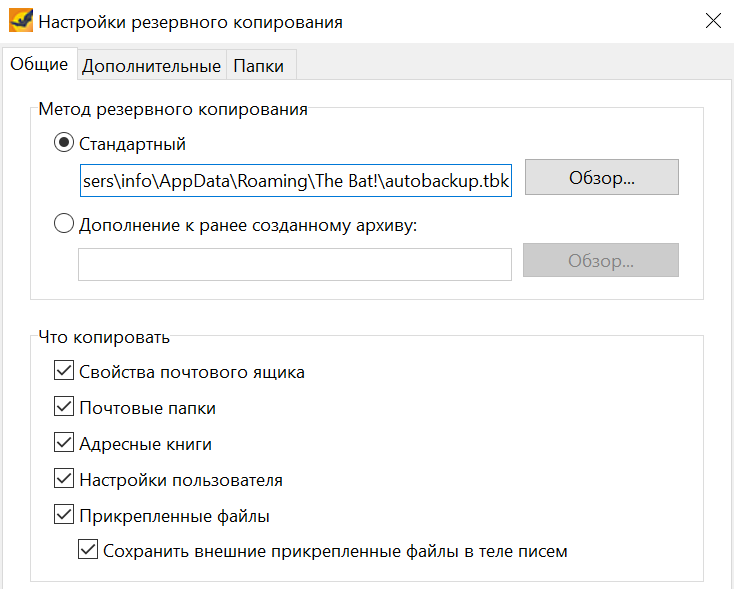The width and height of the screenshot is (734, 589).
Task: Select the Стандартный backup method
Action: pyautogui.click(x=64, y=143)
